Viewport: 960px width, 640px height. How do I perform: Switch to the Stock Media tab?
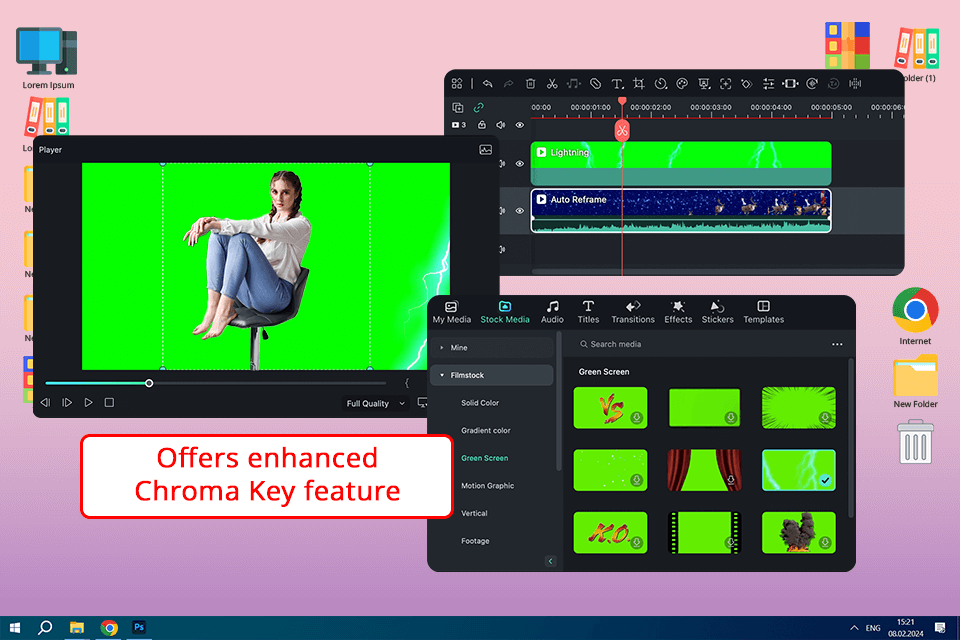pos(505,312)
